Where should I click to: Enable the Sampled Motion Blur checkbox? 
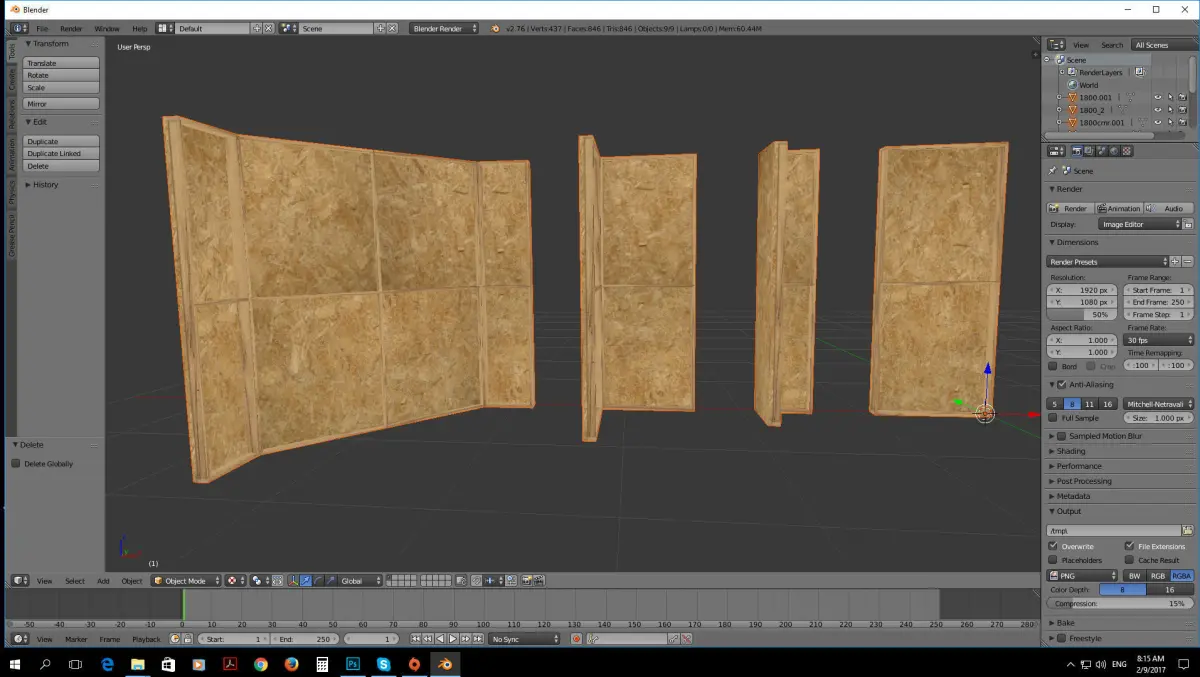tap(1061, 436)
